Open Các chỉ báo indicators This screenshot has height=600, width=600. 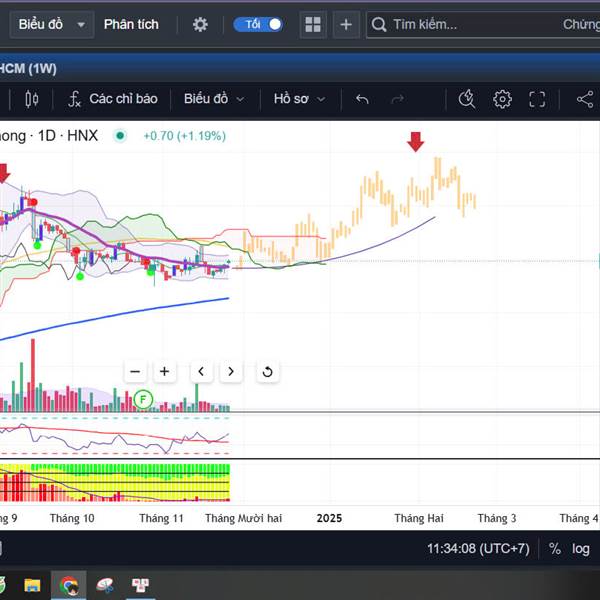[113, 99]
